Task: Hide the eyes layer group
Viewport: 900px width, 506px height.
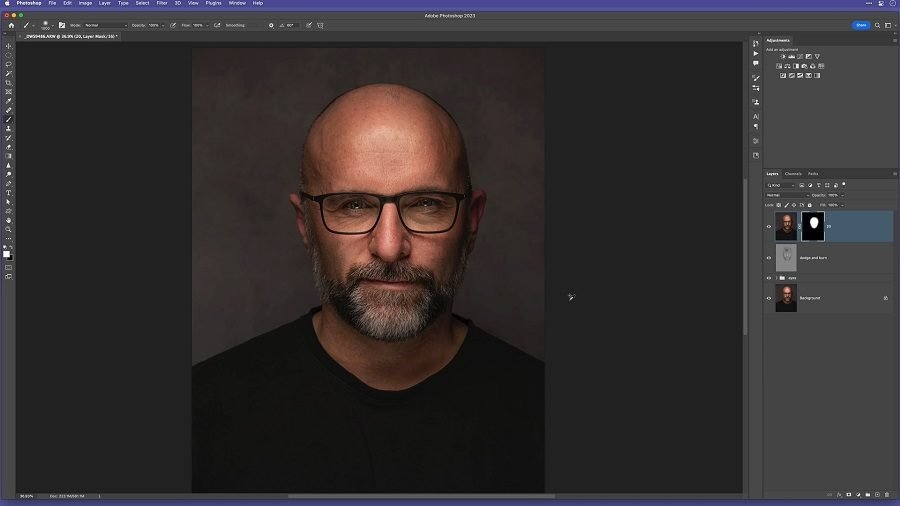Action: coord(769,278)
